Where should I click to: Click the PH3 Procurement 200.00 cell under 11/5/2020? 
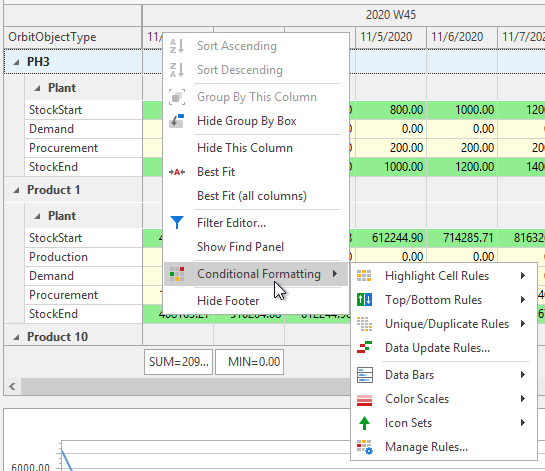(391, 148)
